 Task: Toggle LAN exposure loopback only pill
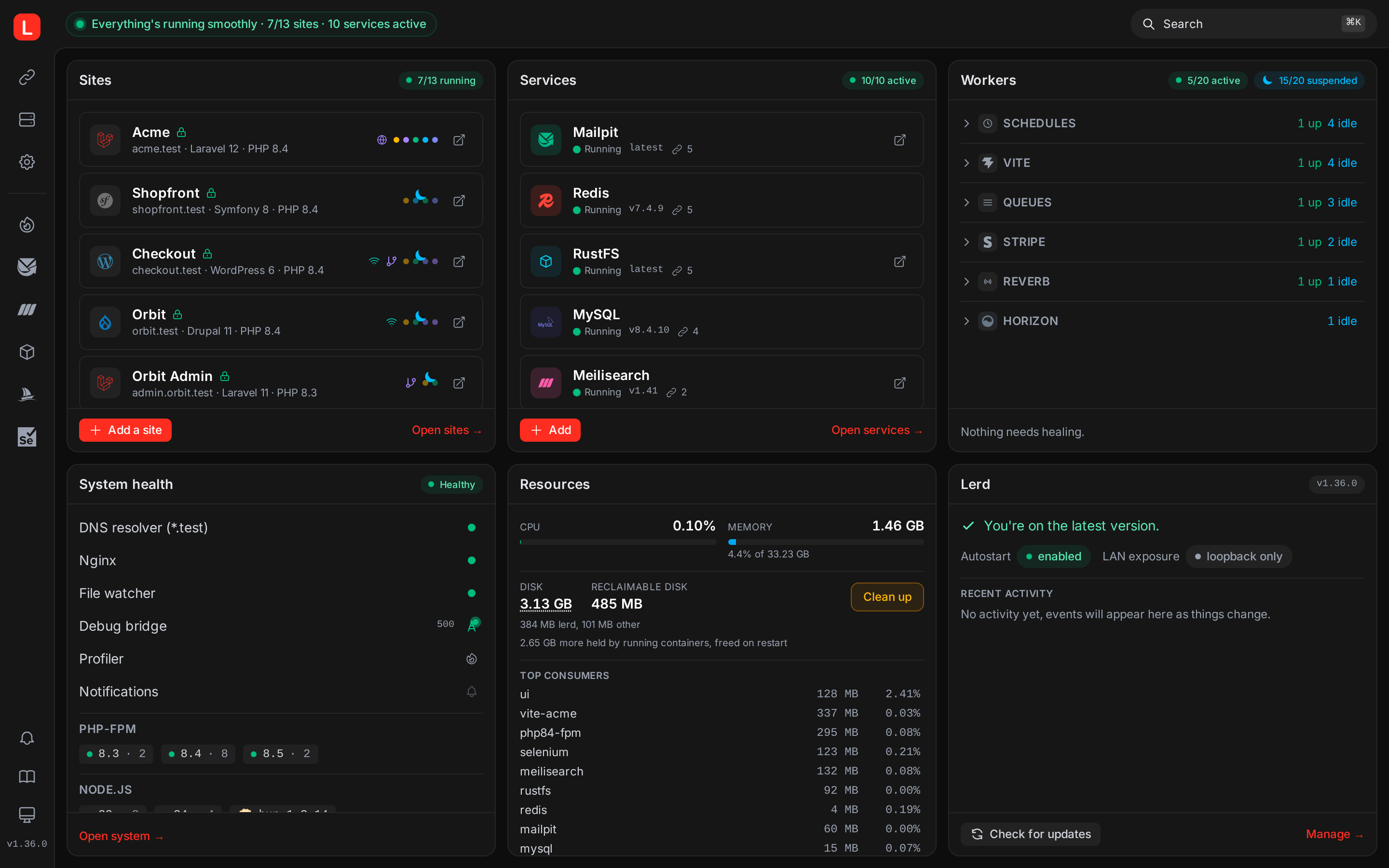pos(1239,556)
